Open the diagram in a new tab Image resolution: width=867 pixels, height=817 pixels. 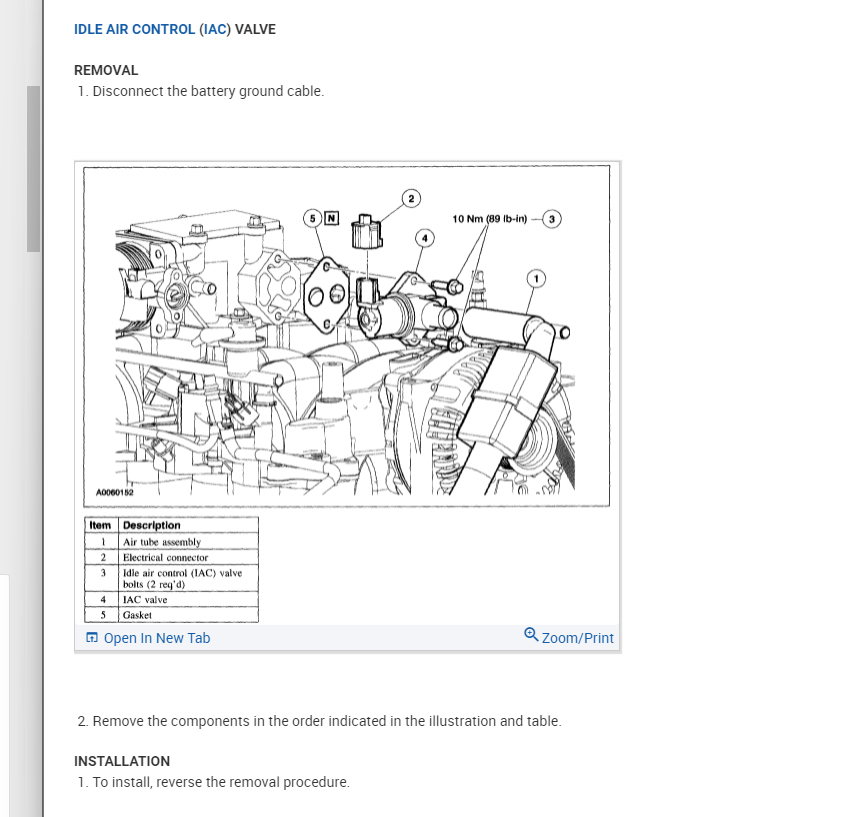[x=148, y=638]
